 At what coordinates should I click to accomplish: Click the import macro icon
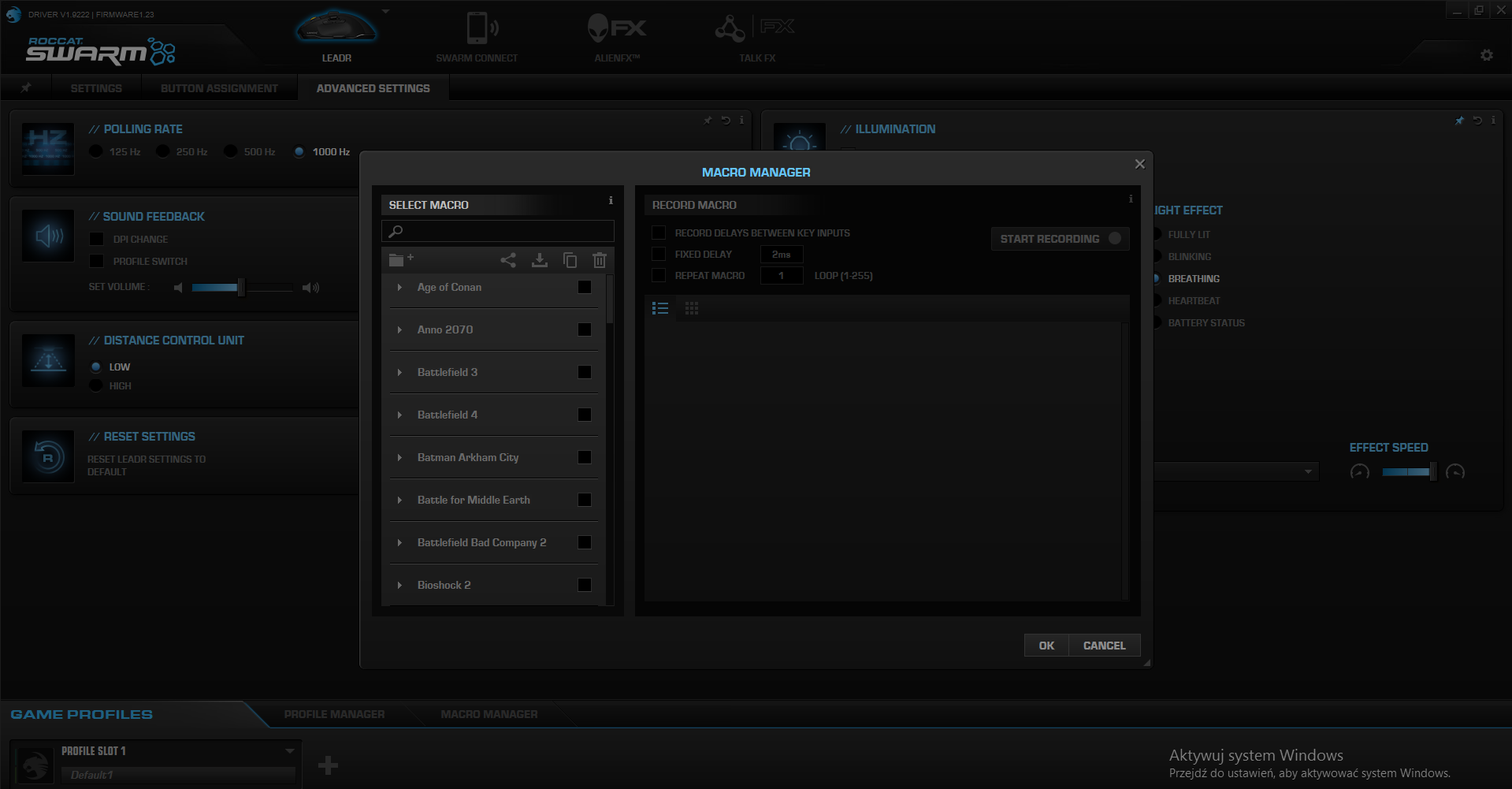(x=539, y=260)
